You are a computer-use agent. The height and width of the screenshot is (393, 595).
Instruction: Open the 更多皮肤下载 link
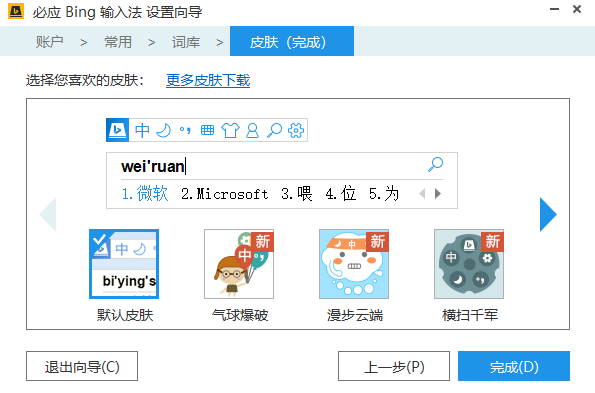tap(208, 80)
